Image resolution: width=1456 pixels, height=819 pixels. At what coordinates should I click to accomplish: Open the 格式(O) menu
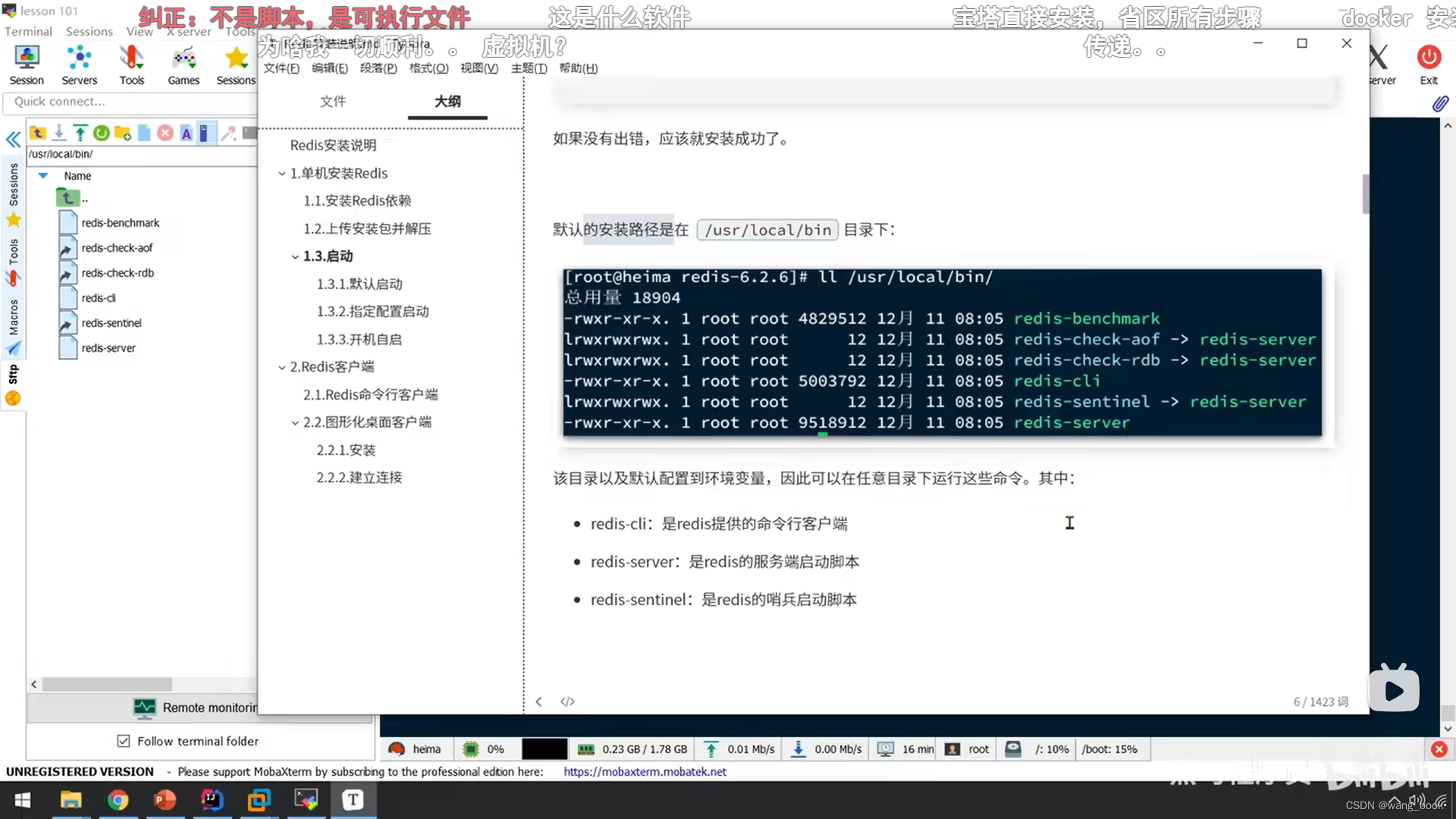pos(428,68)
